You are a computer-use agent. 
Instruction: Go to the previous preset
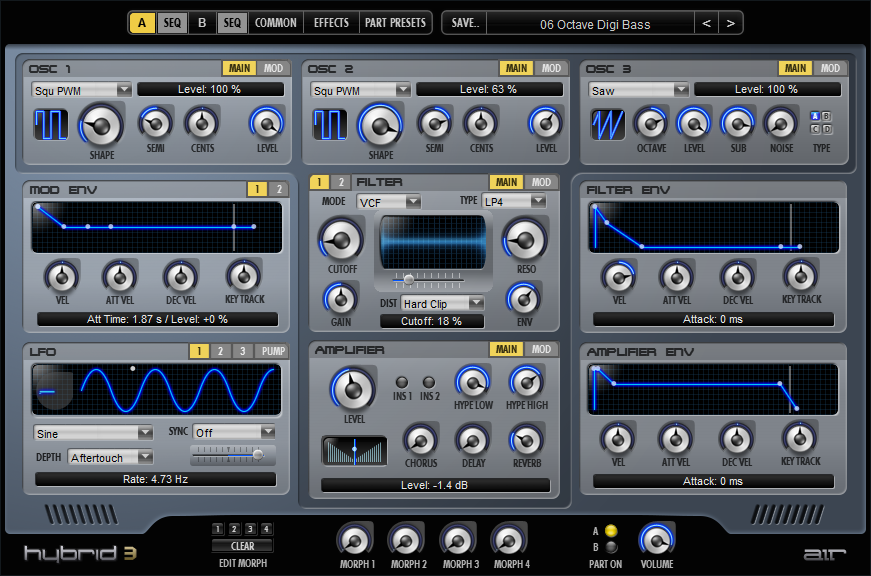pos(706,23)
